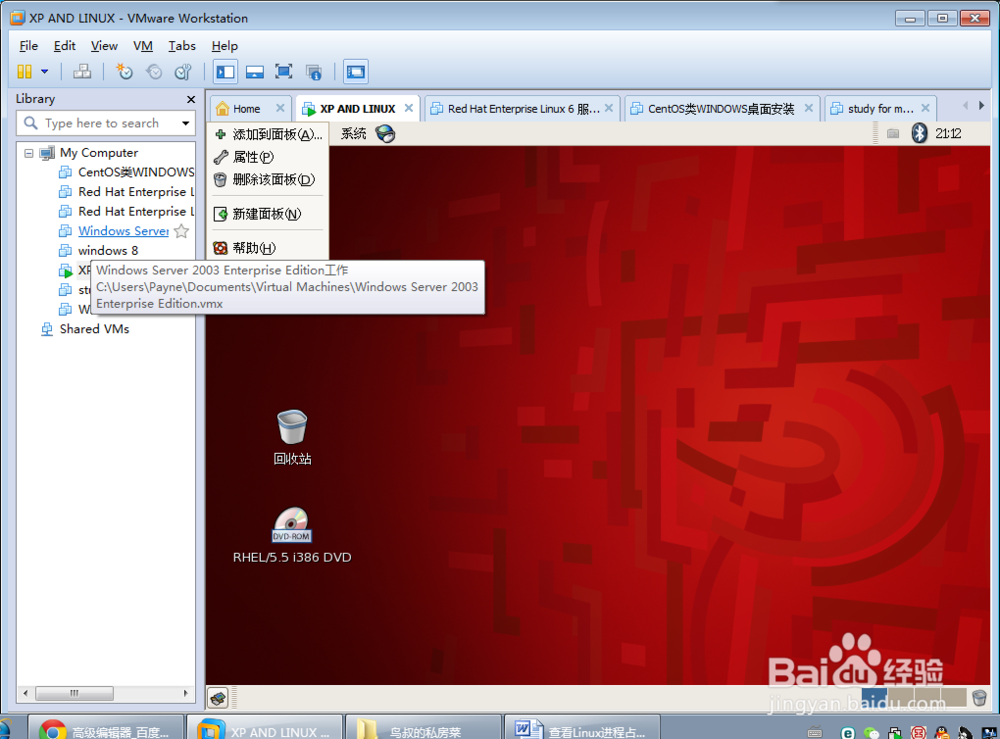
Task: Collapse the My Computer tree node
Action: (x=29, y=153)
